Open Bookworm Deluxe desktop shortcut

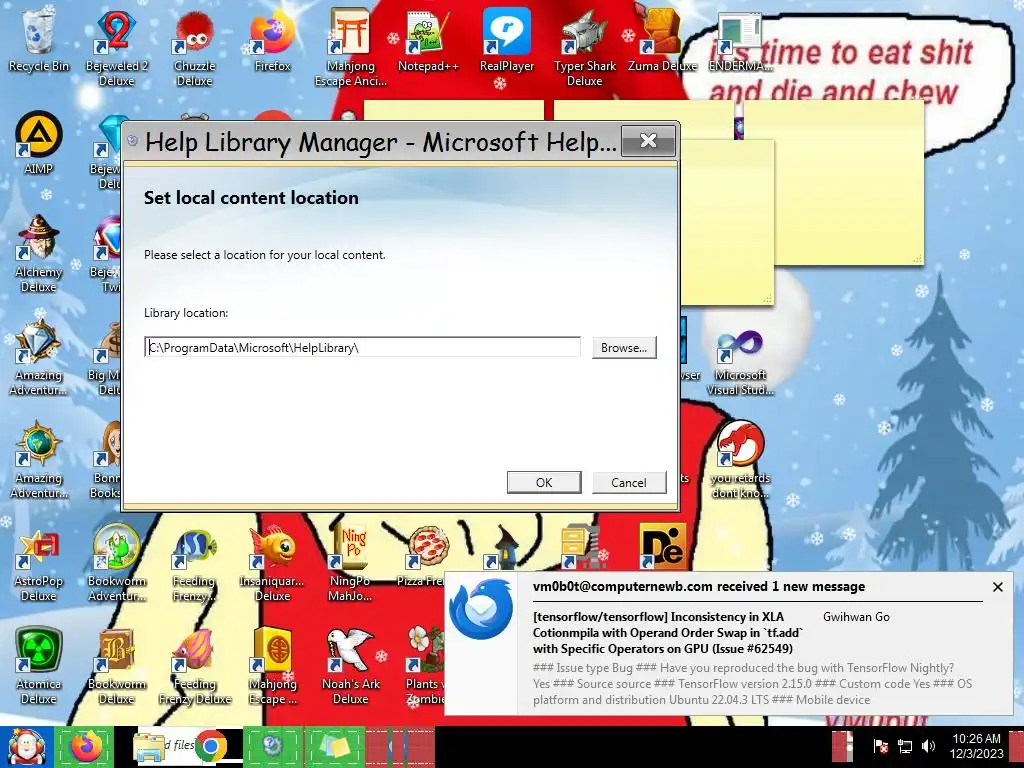click(116, 666)
